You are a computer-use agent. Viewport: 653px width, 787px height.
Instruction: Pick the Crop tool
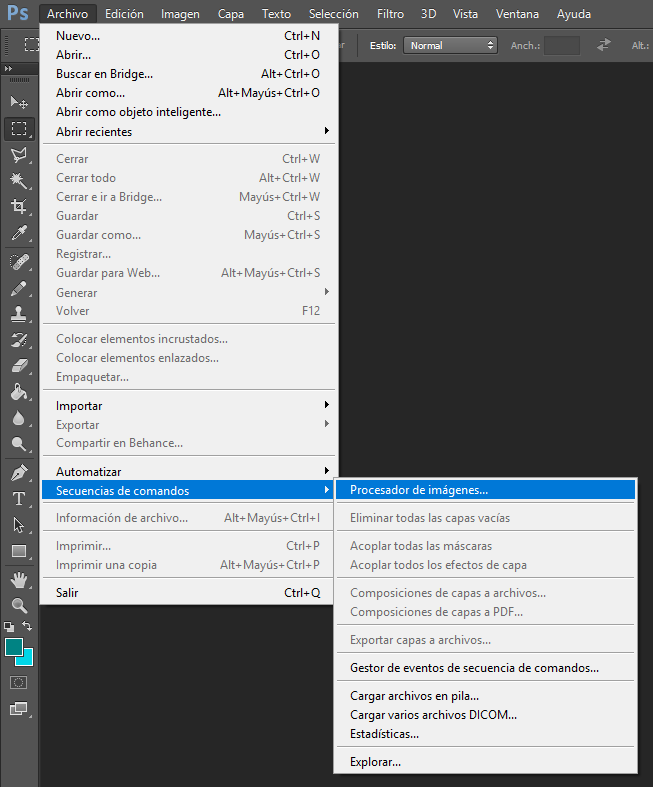pyautogui.click(x=19, y=206)
